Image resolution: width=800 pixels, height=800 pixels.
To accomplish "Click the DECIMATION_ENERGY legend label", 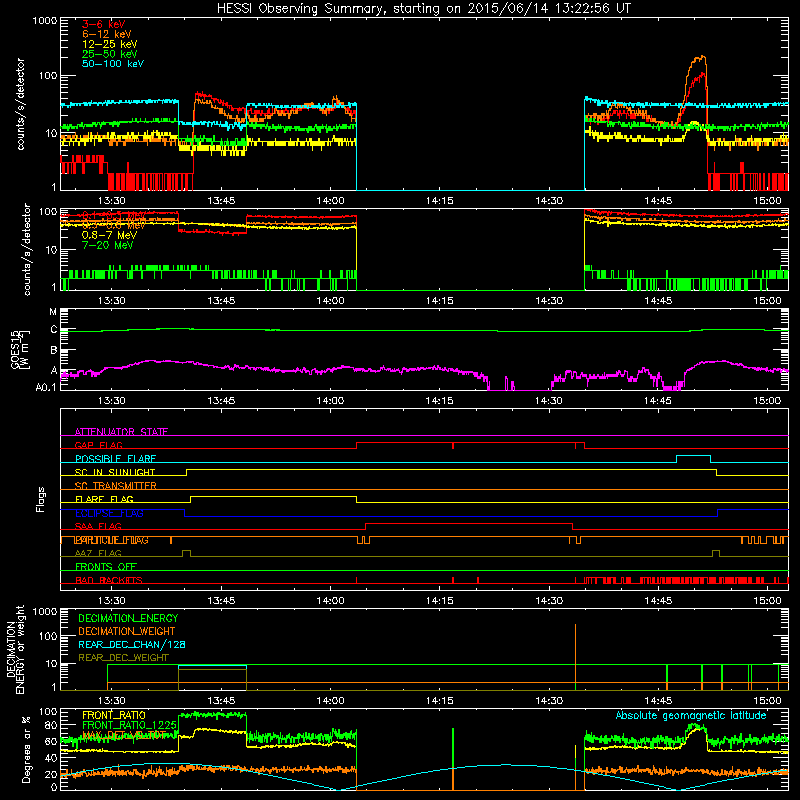I will click(x=128, y=618).
